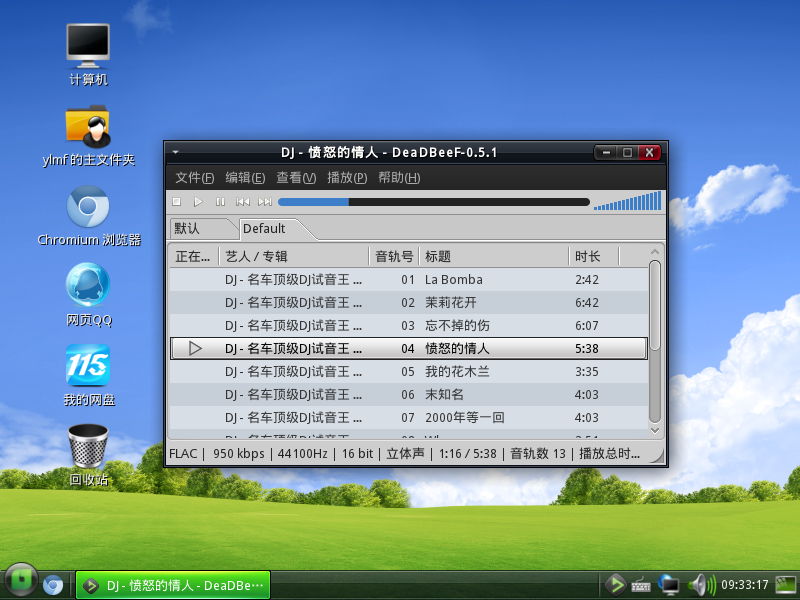Toggle pause on the current song
Screen dimensions: 800x600
[219, 201]
